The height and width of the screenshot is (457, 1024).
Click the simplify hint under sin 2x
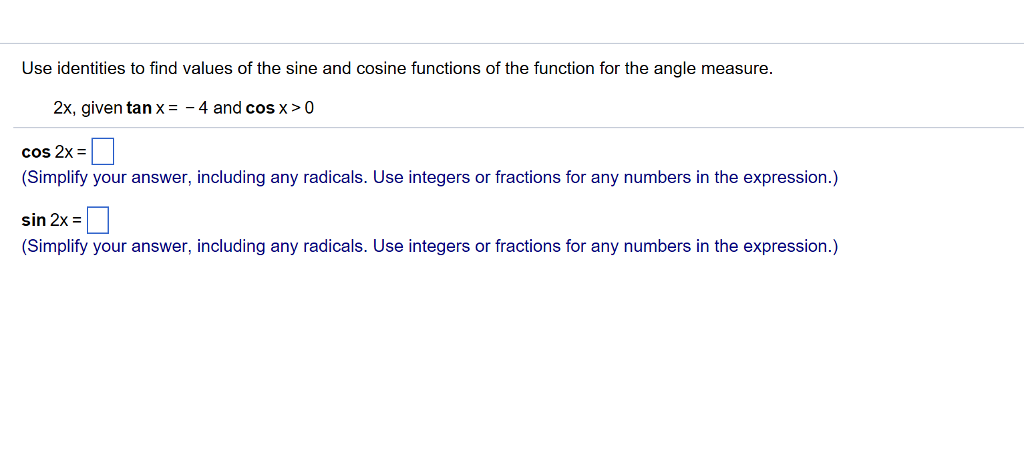[430, 246]
